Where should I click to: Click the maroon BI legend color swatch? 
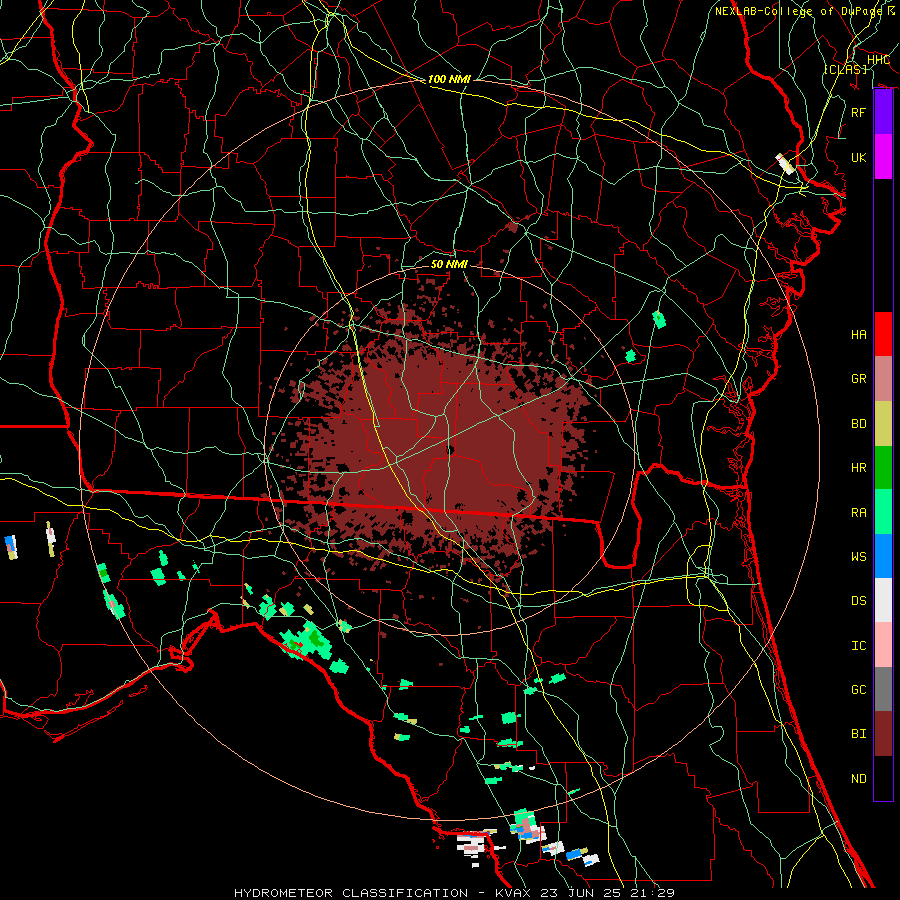point(883,734)
